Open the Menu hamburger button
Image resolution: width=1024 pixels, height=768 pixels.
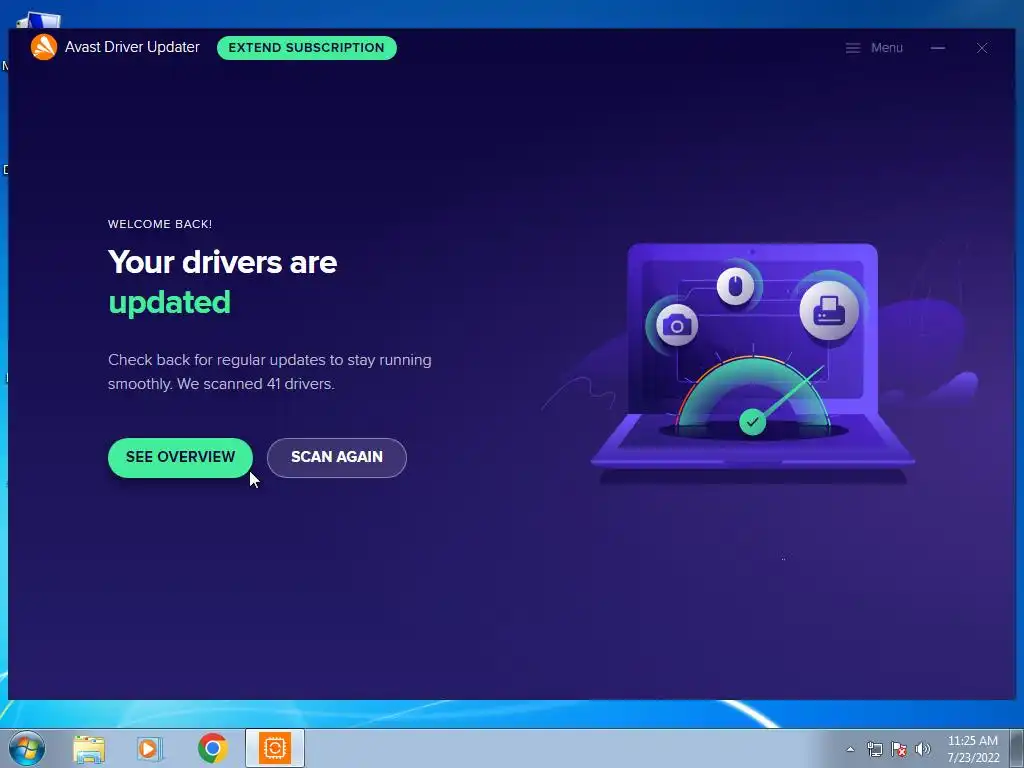pos(874,48)
